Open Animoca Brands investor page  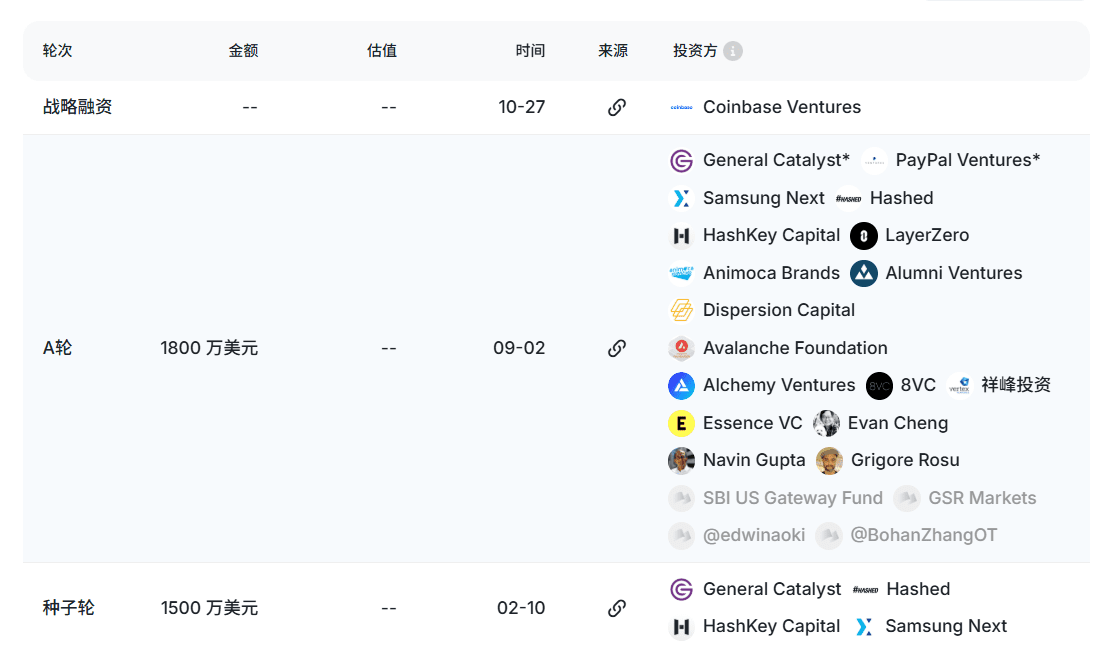(771, 273)
